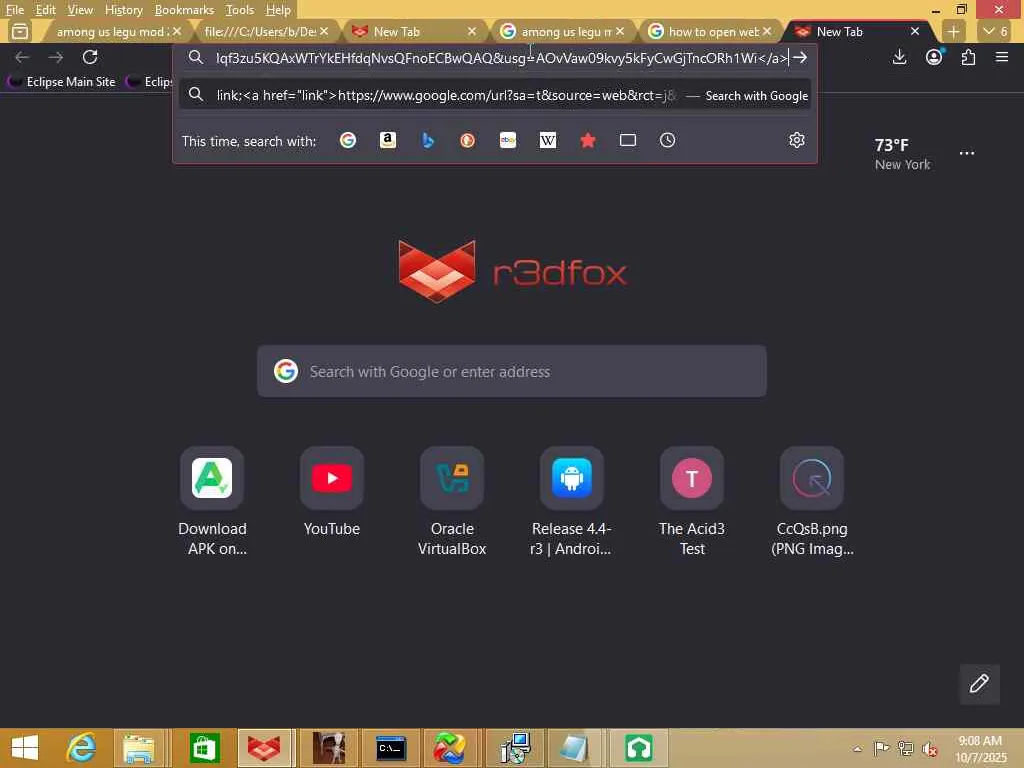Search this time with Google engine icon
1024x768 pixels.
(x=348, y=140)
